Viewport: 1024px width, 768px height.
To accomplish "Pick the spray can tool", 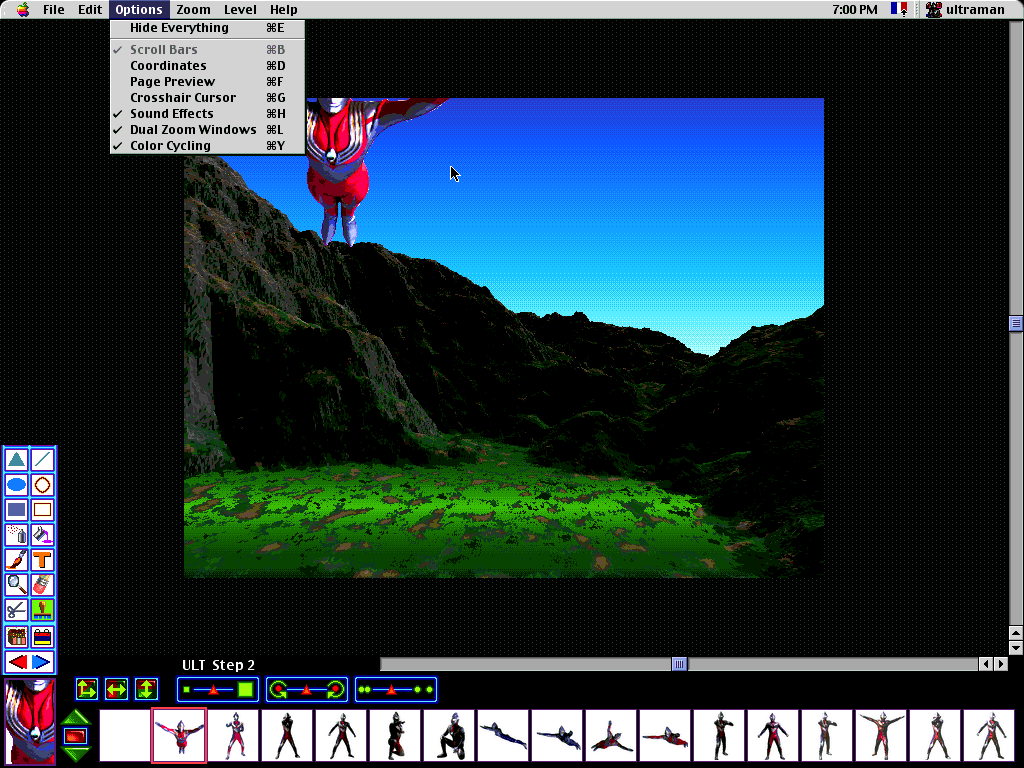I will pos(17,535).
